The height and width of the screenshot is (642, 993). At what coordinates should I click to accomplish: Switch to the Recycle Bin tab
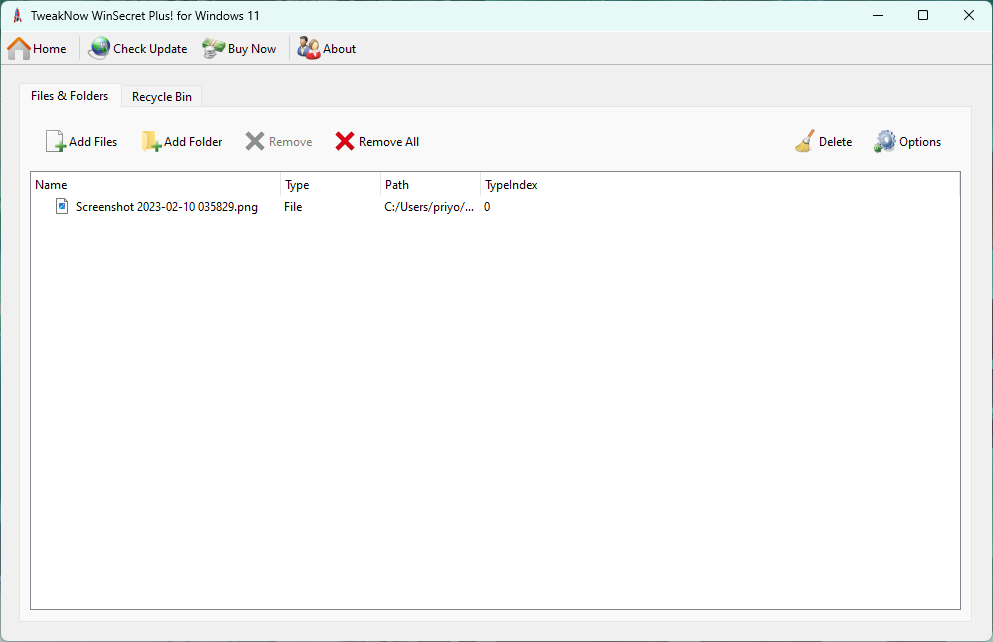[161, 97]
